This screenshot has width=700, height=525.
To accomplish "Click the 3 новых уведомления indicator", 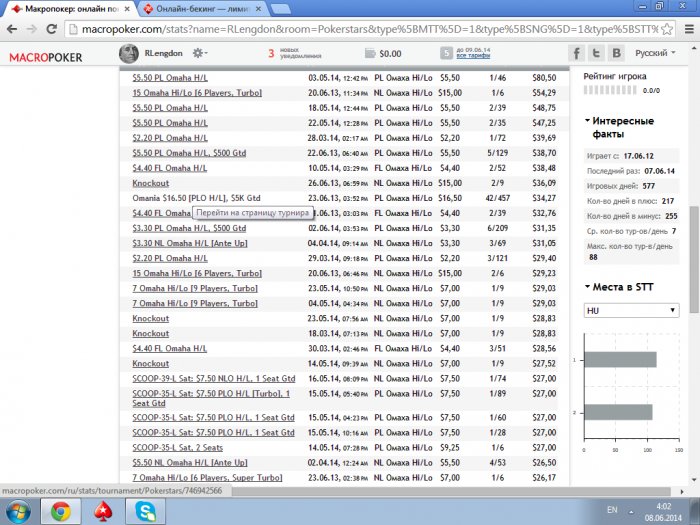I will 295,54.
